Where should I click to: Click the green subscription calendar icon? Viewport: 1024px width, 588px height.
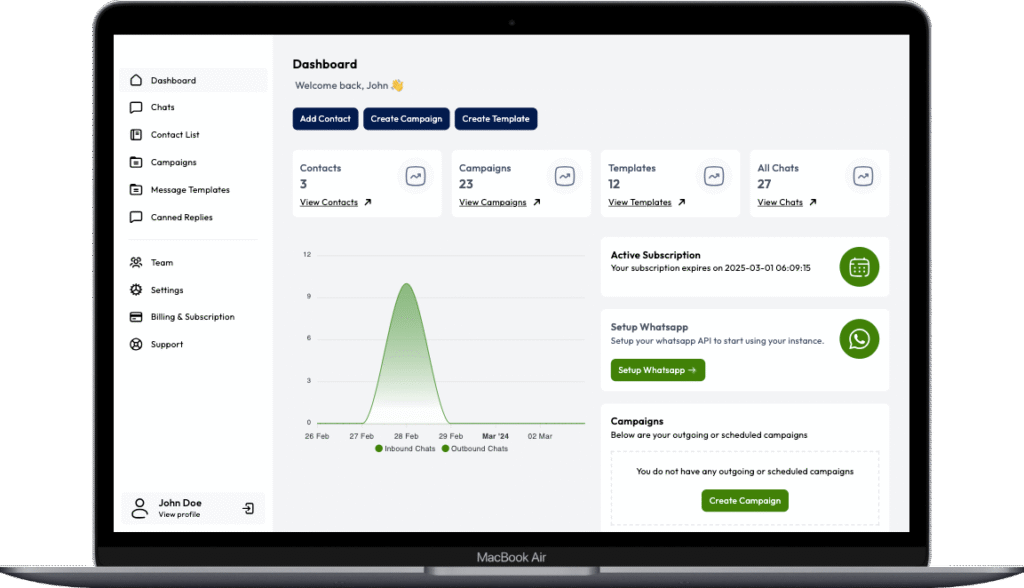859,266
